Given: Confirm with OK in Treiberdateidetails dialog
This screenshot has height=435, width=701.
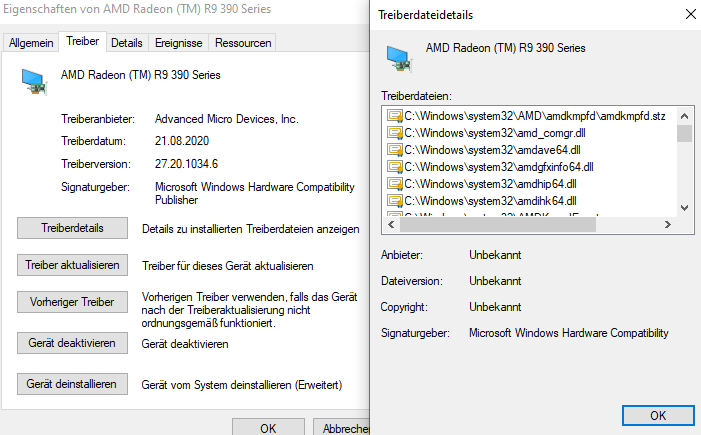Looking at the screenshot, I should pos(658,416).
